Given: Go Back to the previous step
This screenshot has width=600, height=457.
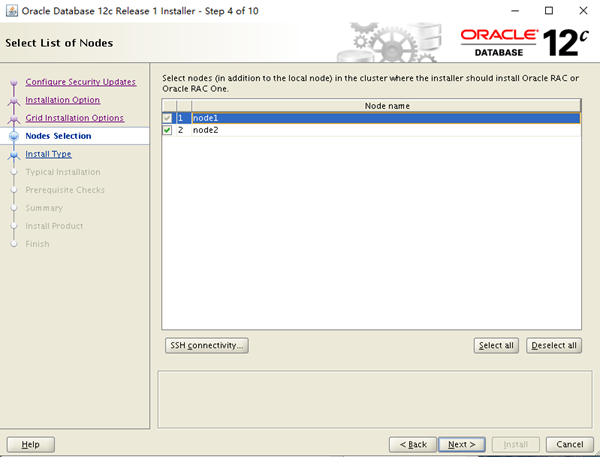Looking at the screenshot, I should pyautogui.click(x=413, y=444).
